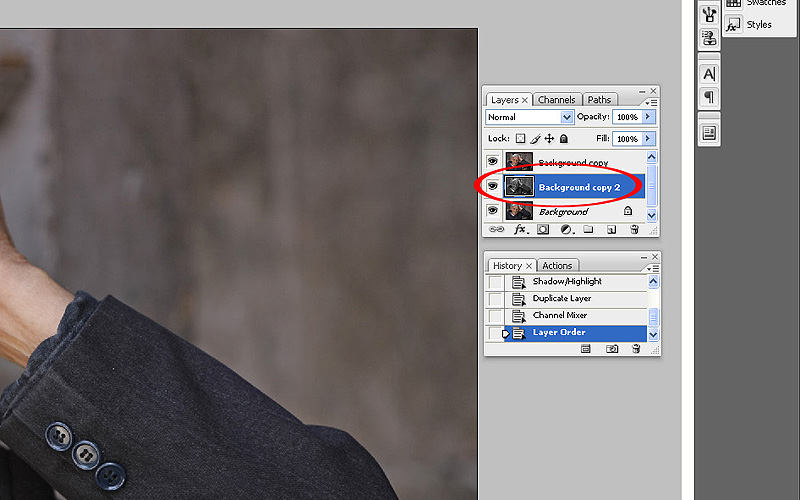Viewport: 800px width, 500px height.
Task: Expand the Opacity slider arrow
Action: (648, 117)
